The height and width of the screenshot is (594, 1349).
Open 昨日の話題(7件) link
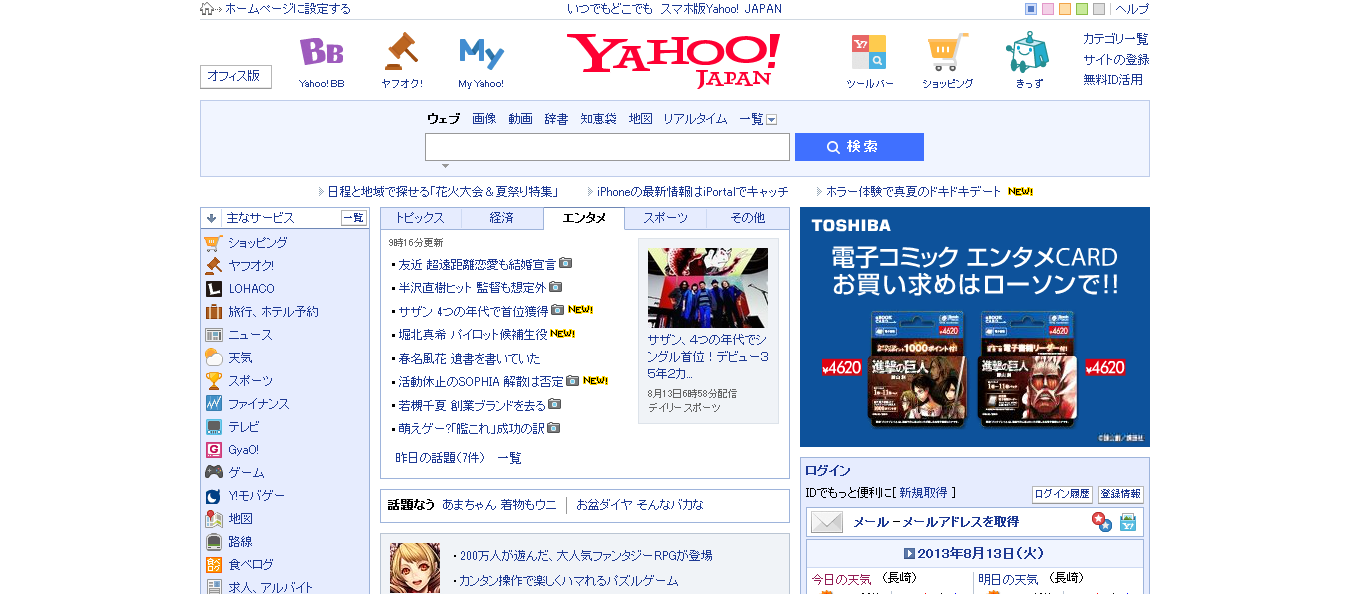click(x=440, y=458)
